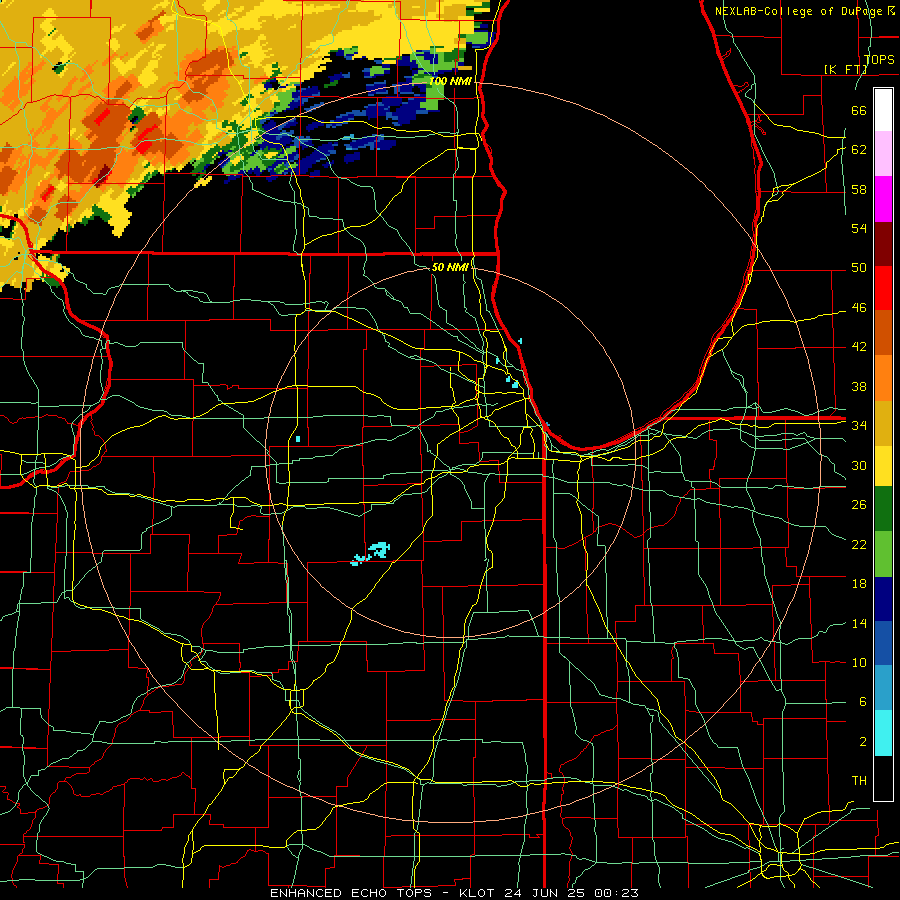The image size is (900, 900).
Task: Click the legend value '14'
Action: pos(859,623)
